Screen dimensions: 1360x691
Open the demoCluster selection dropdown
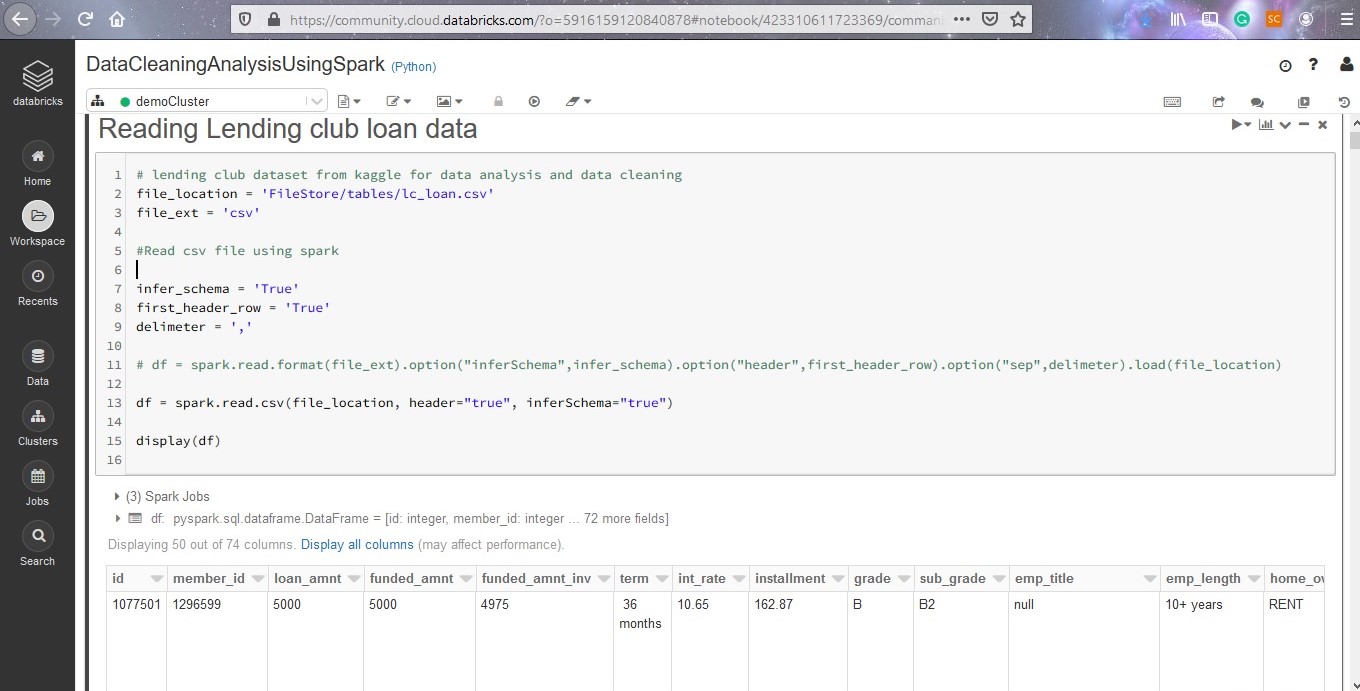pos(316,101)
